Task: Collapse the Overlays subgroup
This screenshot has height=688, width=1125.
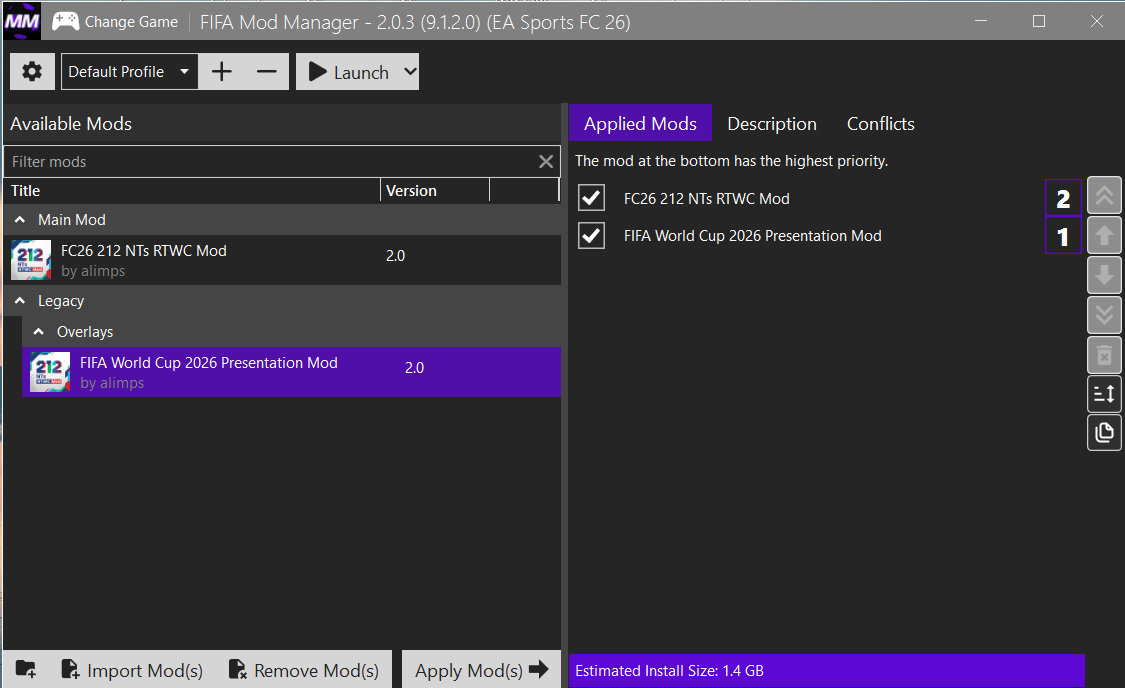Action: tap(39, 331)
